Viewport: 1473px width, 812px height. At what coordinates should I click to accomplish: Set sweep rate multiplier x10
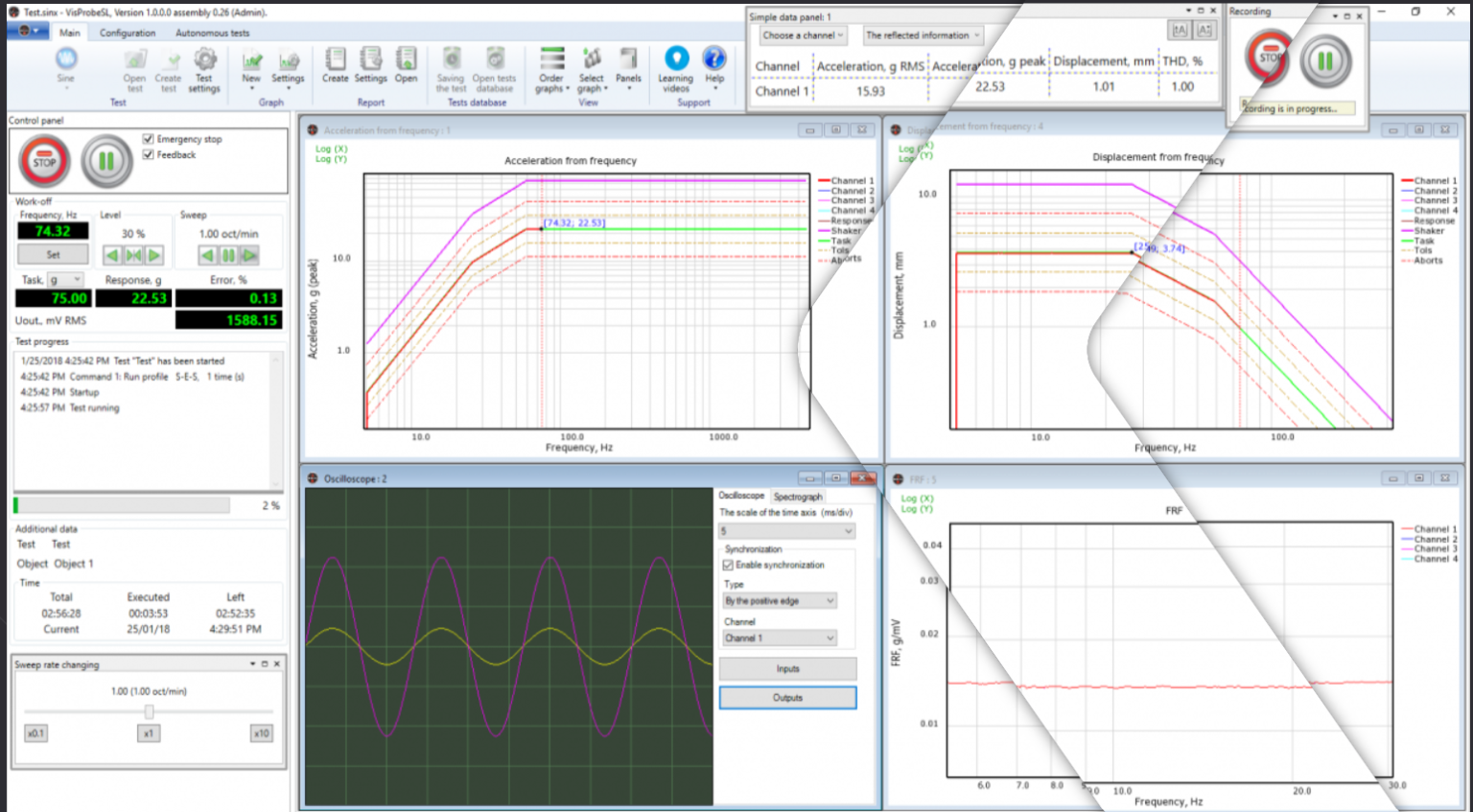pyautogui.click(x=261, y=733)
